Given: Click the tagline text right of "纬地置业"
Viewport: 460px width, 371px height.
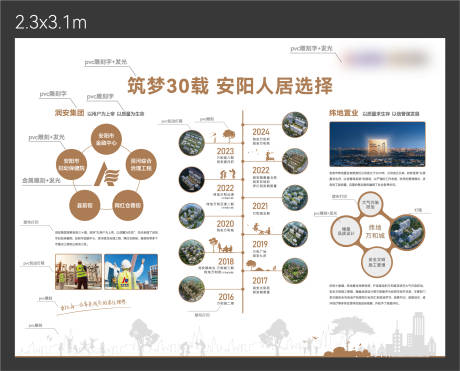Looking at the screenshot, I should click(391, 114).
